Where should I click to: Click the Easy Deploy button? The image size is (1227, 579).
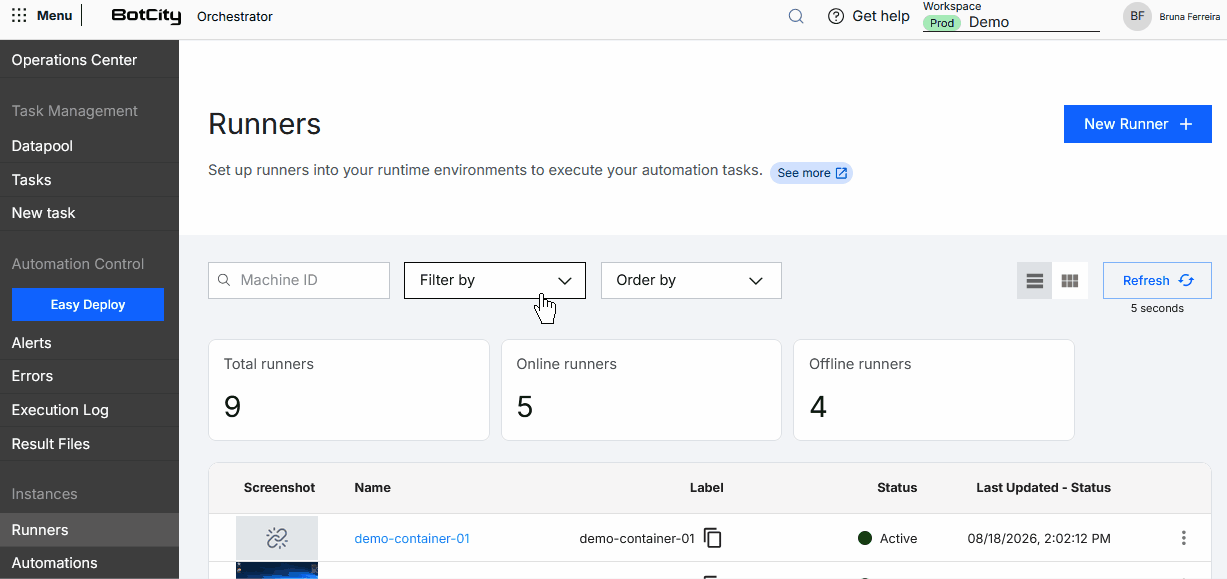pyautogui.click(x=88, y=305)
